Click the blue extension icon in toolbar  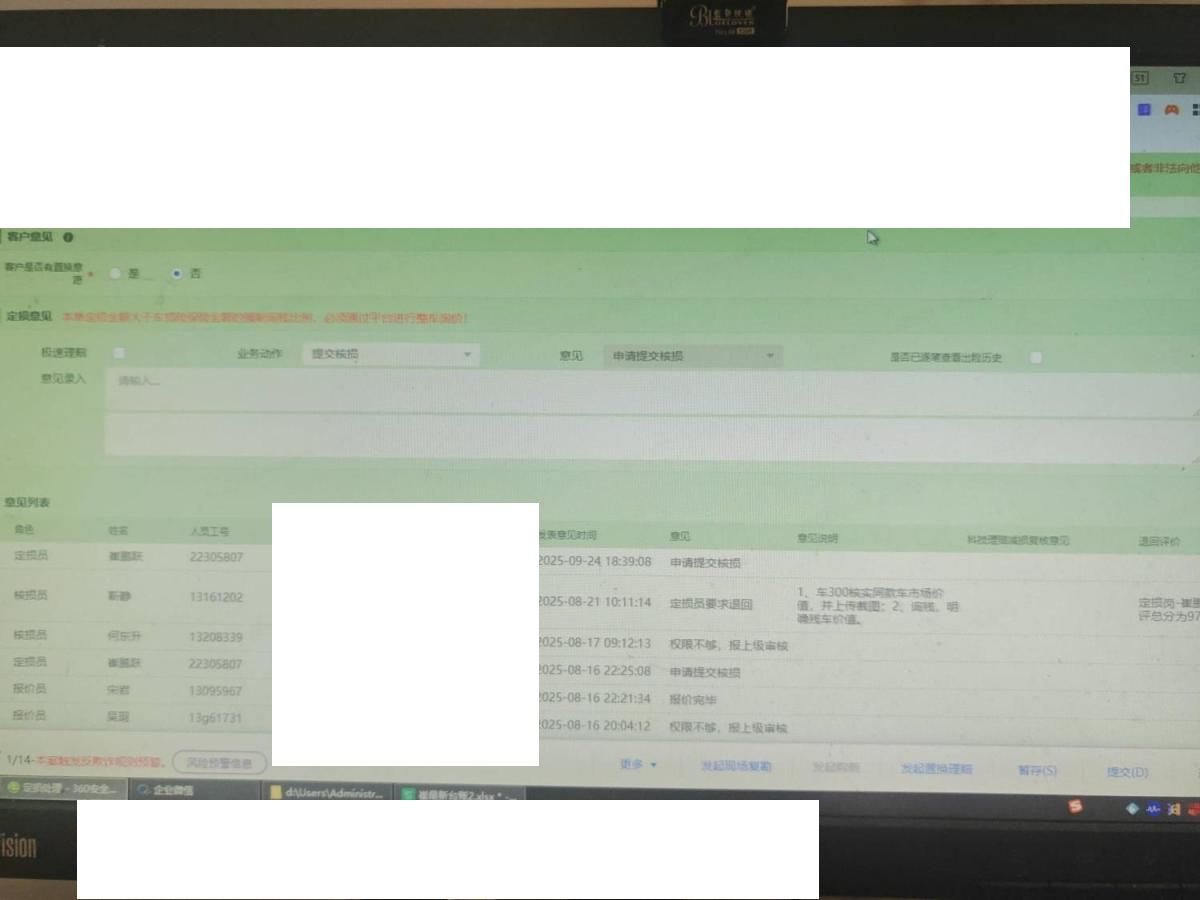coord(1144,109)
